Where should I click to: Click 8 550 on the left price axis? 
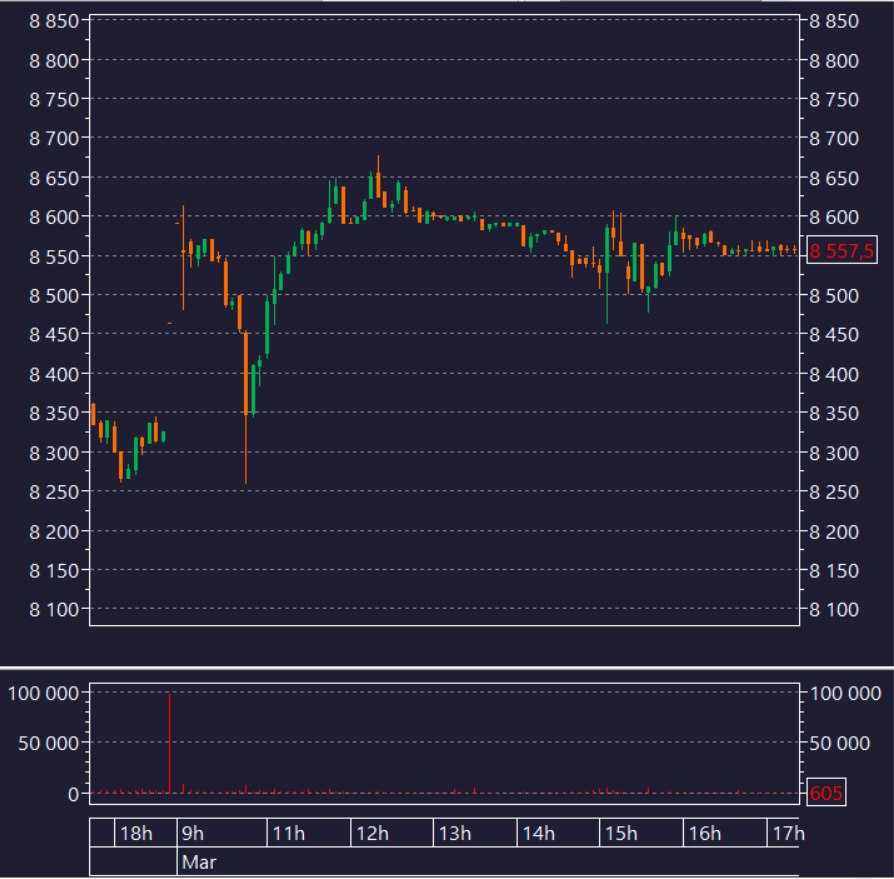point(54,257)
